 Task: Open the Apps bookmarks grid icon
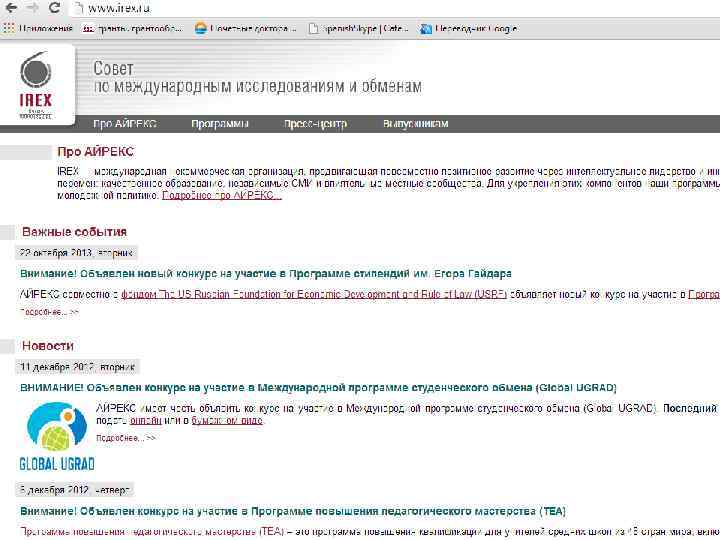tap(8, 28)
